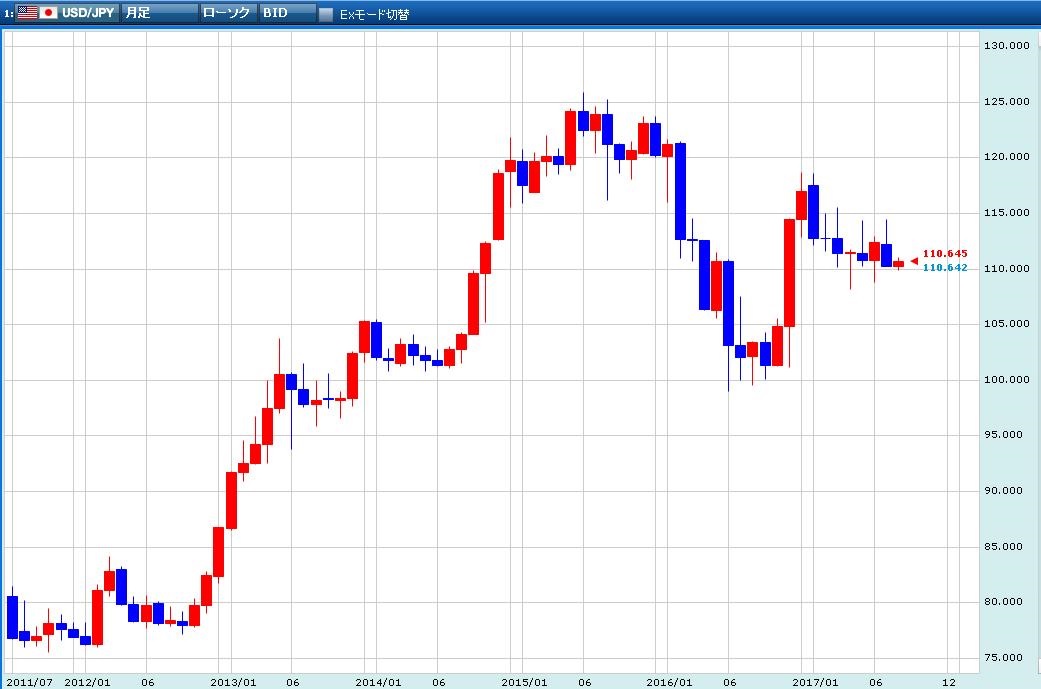Image resolution: width=1041 pixels, height=689 pixels.
Task: Click the 115.000 price axis label
Action: click(x=1006, y=212)
